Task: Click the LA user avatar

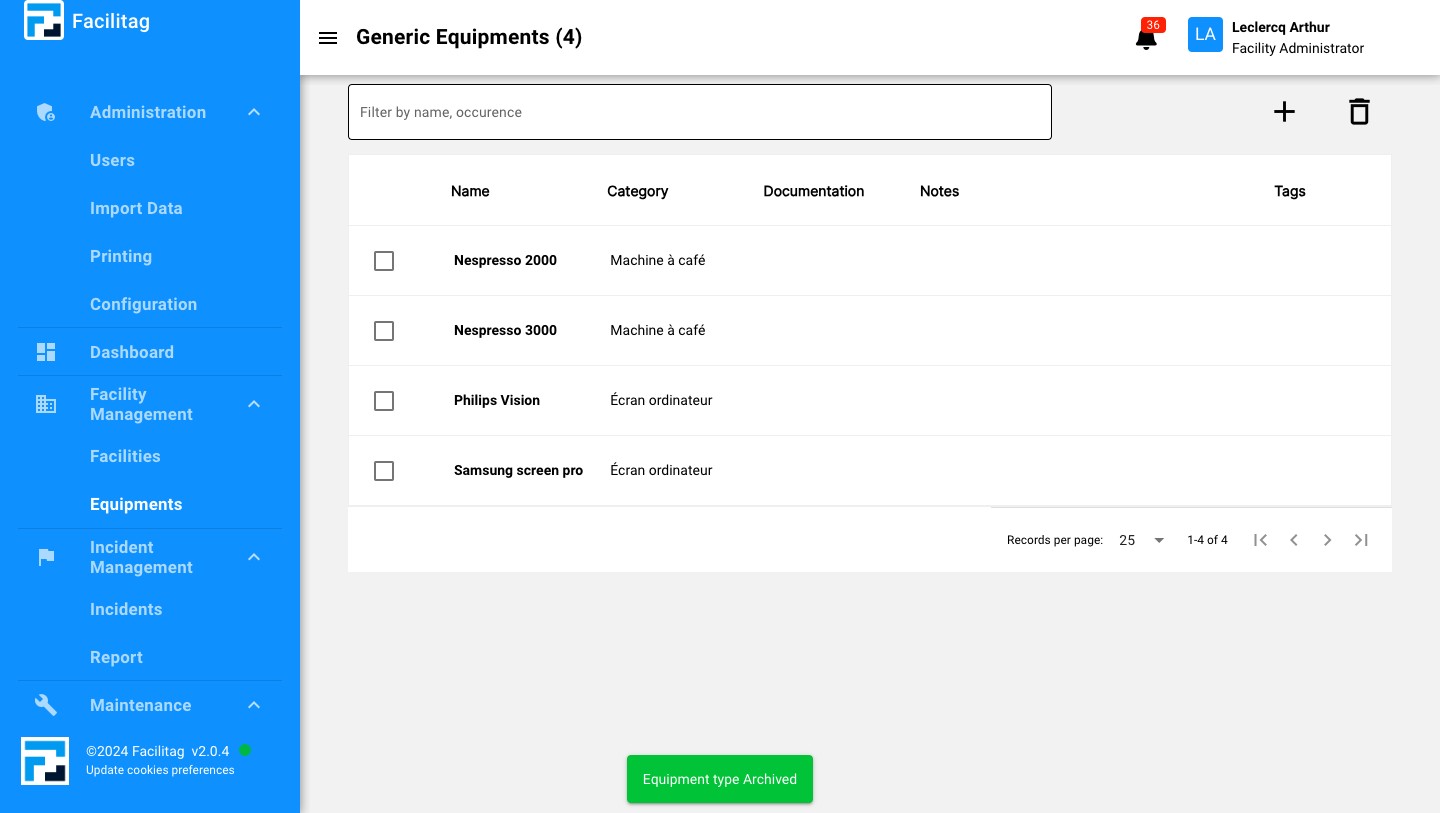Action: point(1205,35)
